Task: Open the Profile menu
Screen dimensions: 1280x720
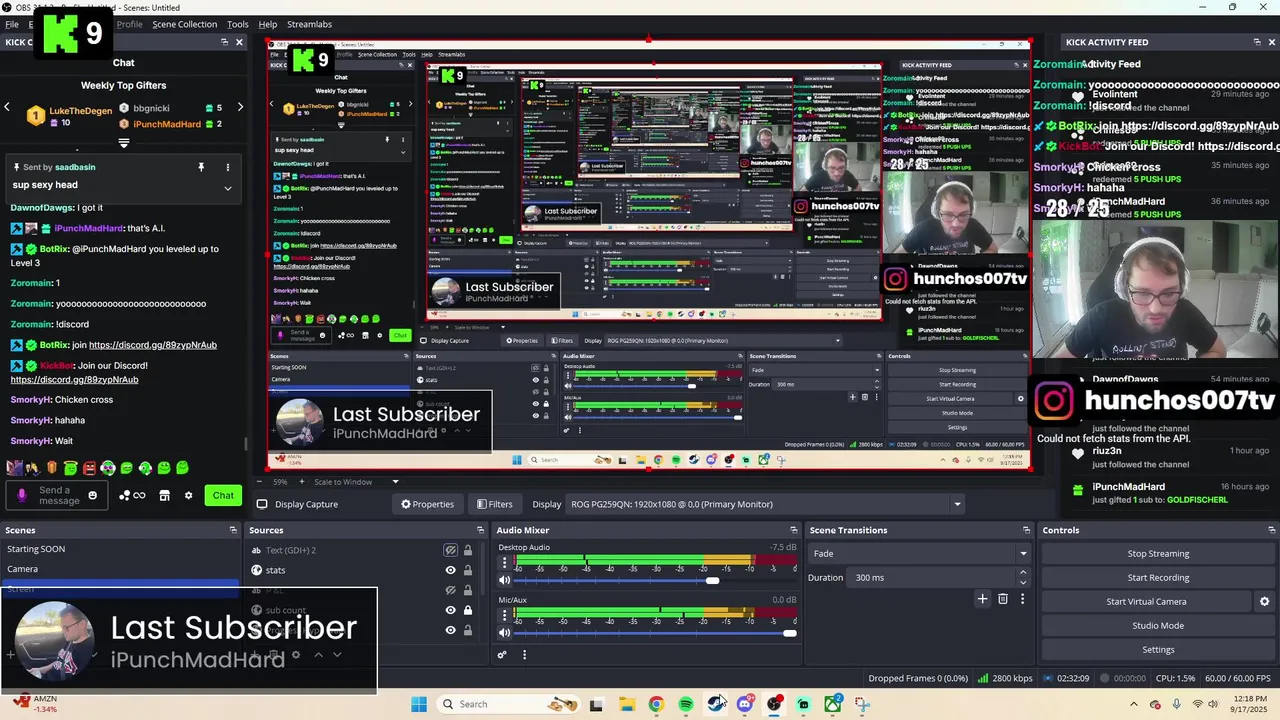Action: pos(129,24)
